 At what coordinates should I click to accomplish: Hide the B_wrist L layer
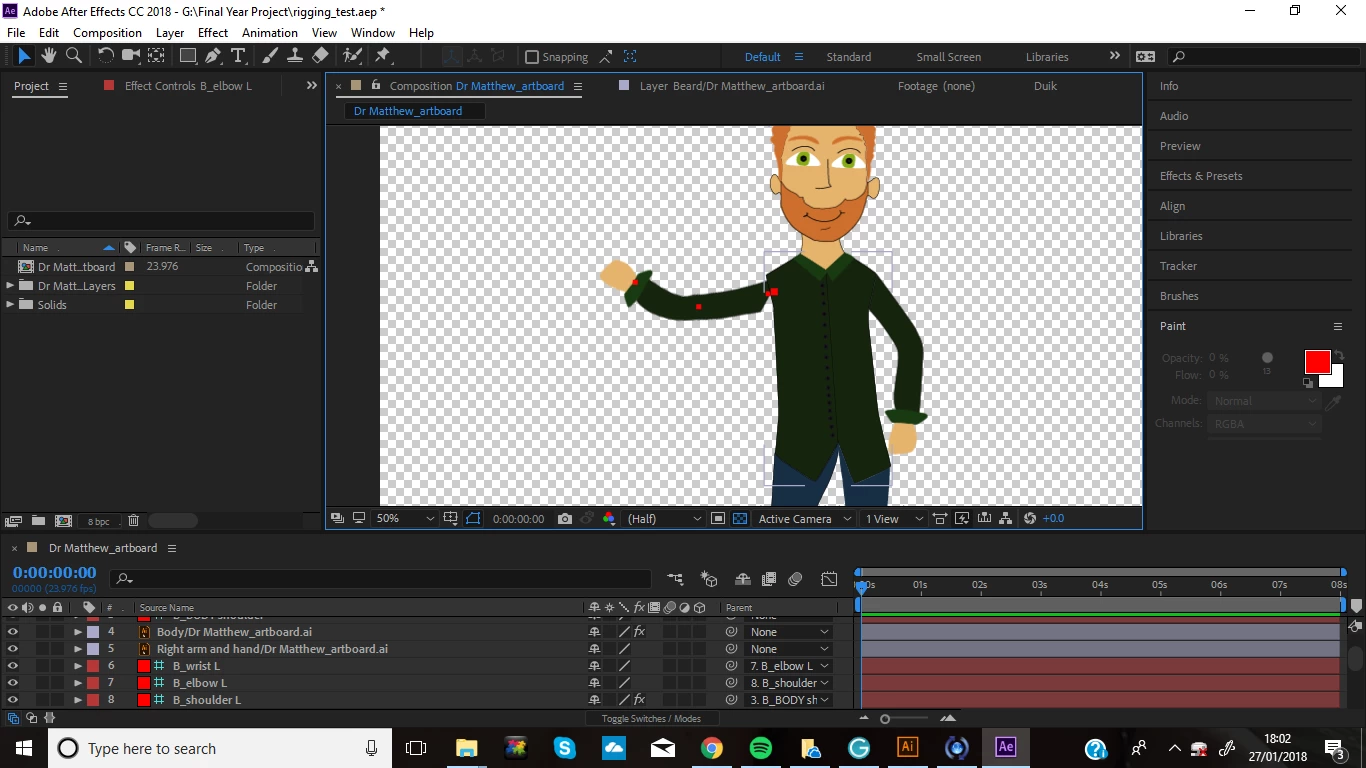click(x=13, y=666)
